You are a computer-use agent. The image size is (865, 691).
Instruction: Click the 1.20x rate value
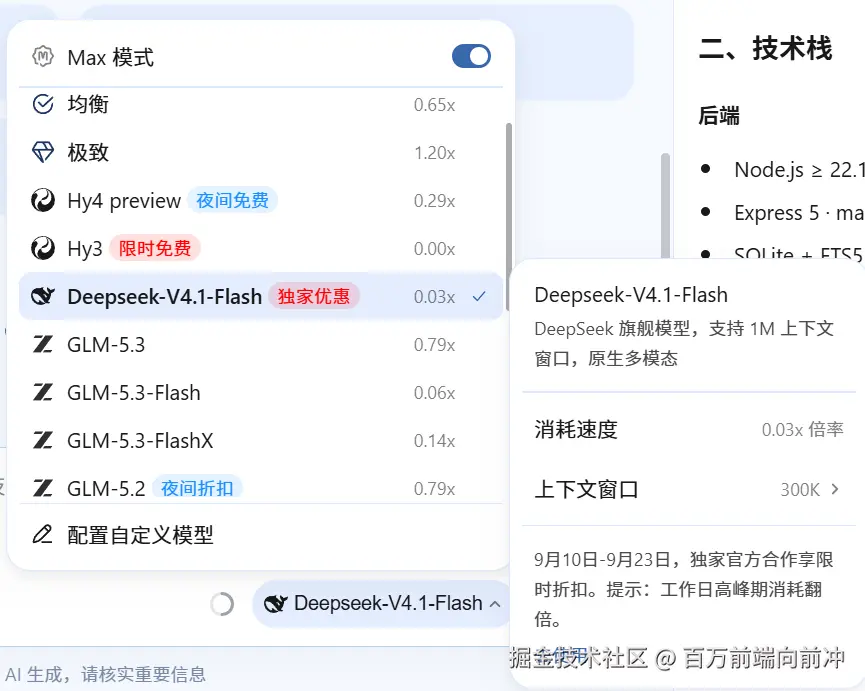[x=434, y=153]
